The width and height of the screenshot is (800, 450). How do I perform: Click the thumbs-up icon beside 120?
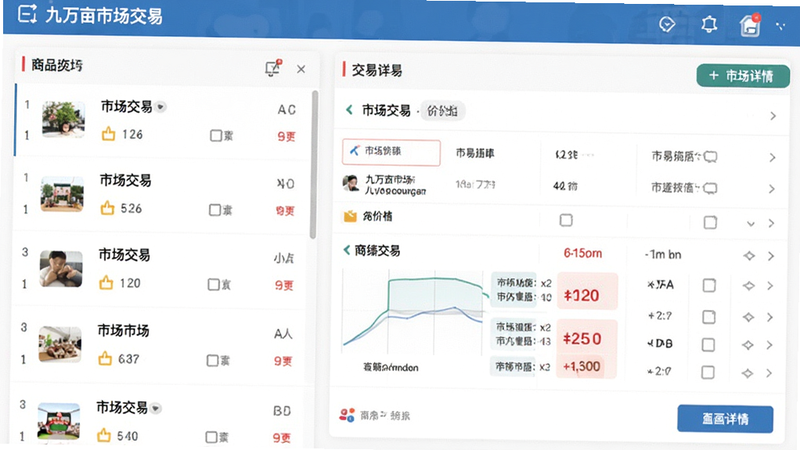[106, 283]
